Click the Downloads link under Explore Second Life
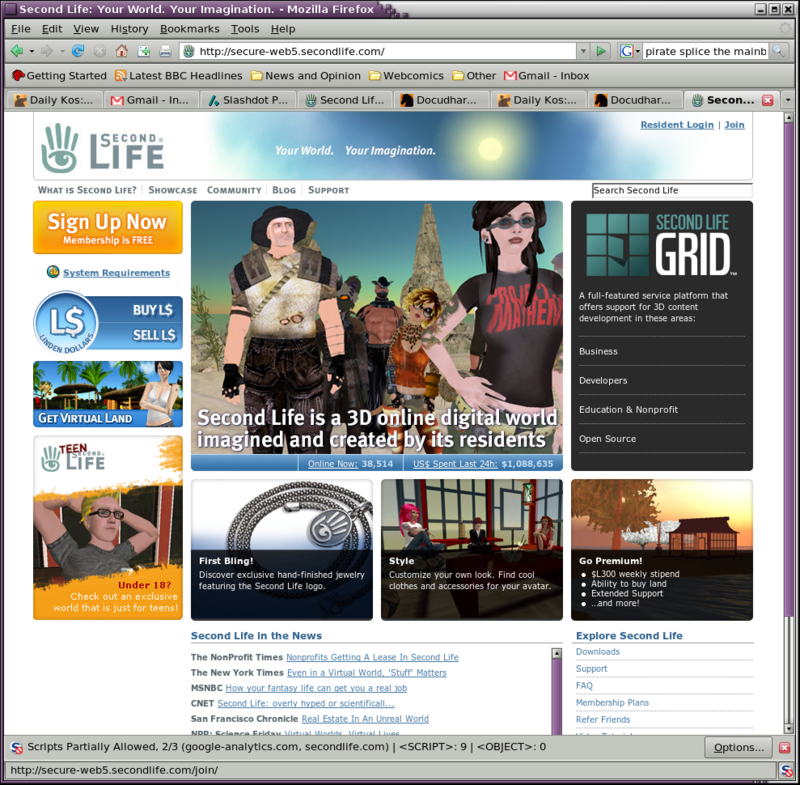 [597, 652]
